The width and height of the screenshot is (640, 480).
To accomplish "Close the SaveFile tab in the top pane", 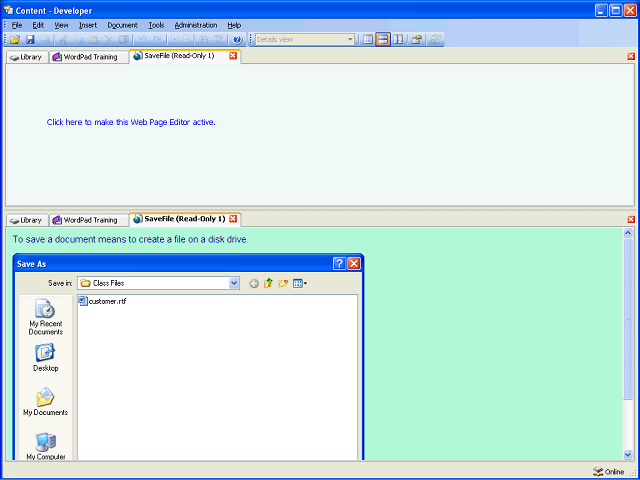I will (233, 56).
